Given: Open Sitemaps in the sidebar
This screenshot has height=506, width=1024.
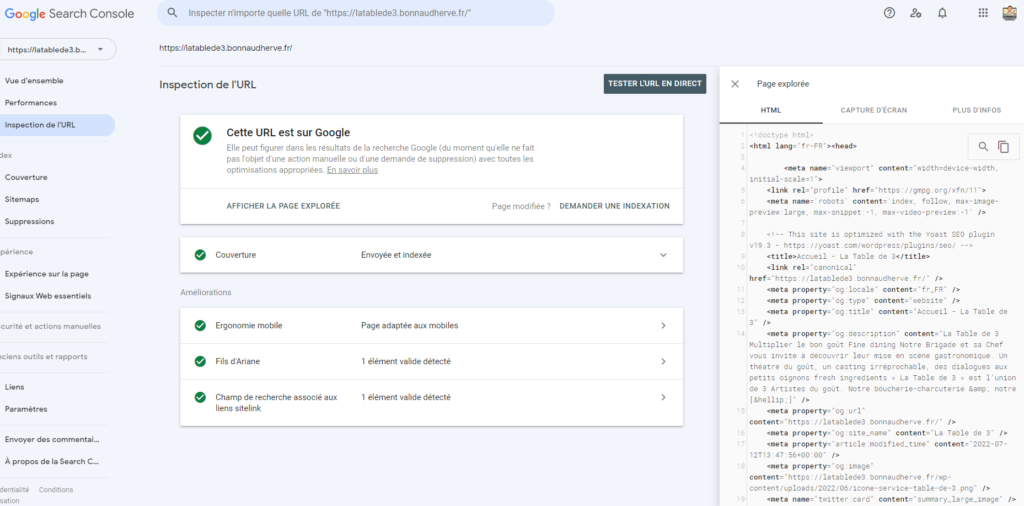Looking at the screenshot, I should [x=21, y=199].
